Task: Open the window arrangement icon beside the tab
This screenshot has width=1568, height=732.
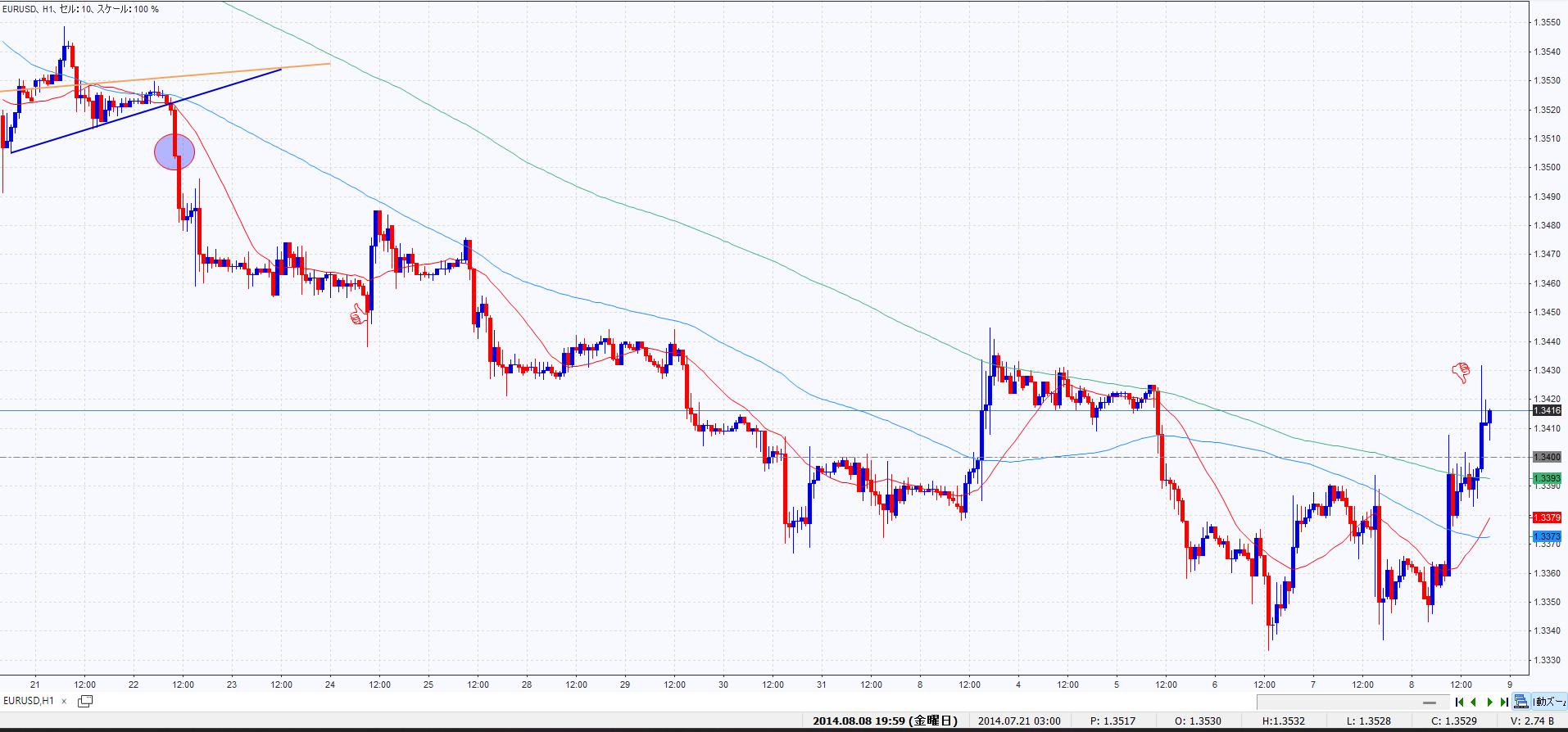Action: pyautogui.click(x=85, y=701)
